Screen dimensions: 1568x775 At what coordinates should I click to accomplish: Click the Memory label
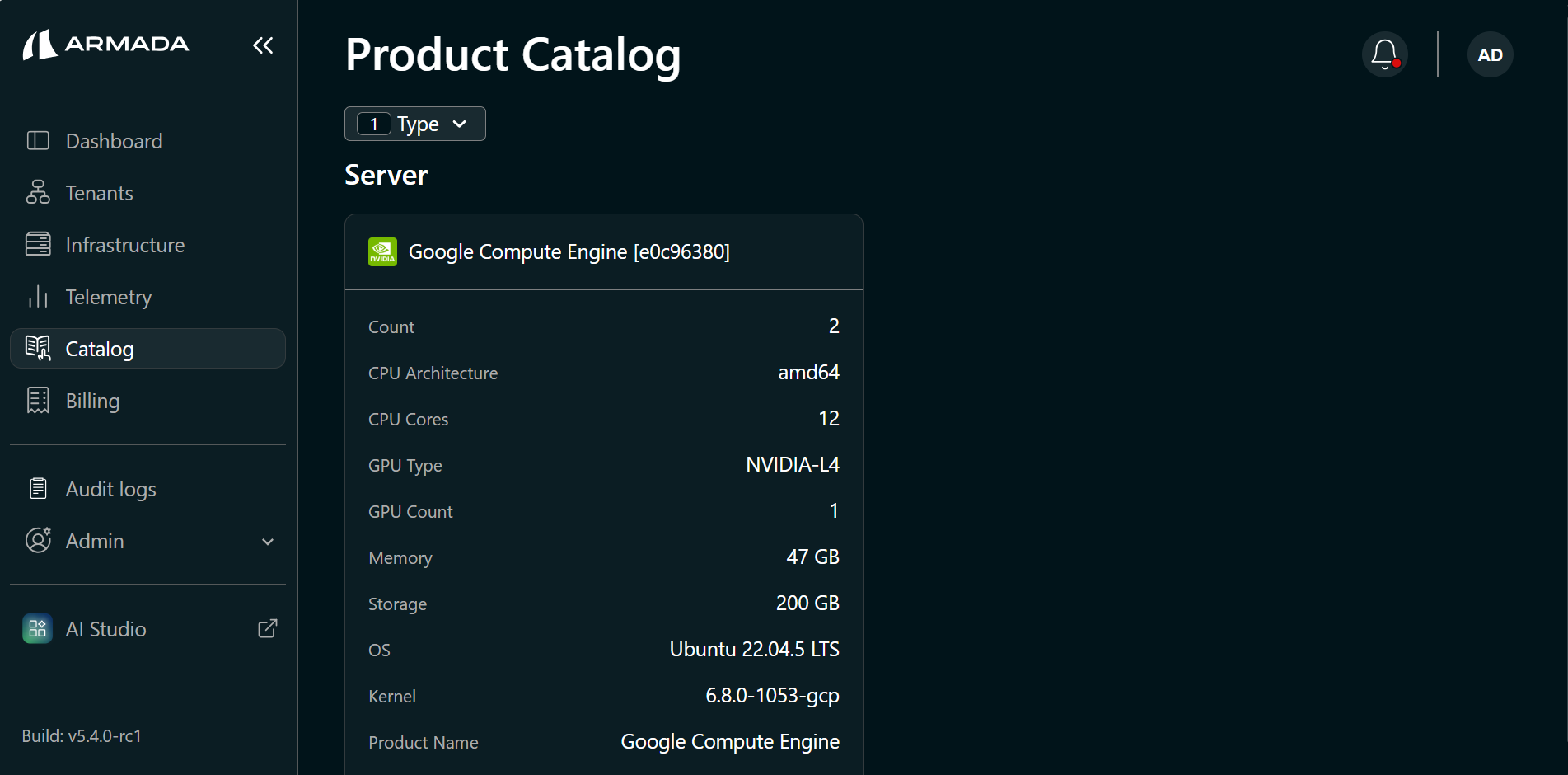click(400, 558)
